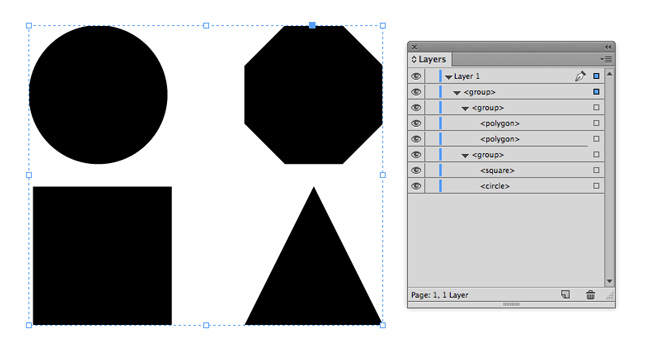Screen dimensions: 650x360
Task: Click the blue selection square on Layer 1
Action: coord(596,76)
